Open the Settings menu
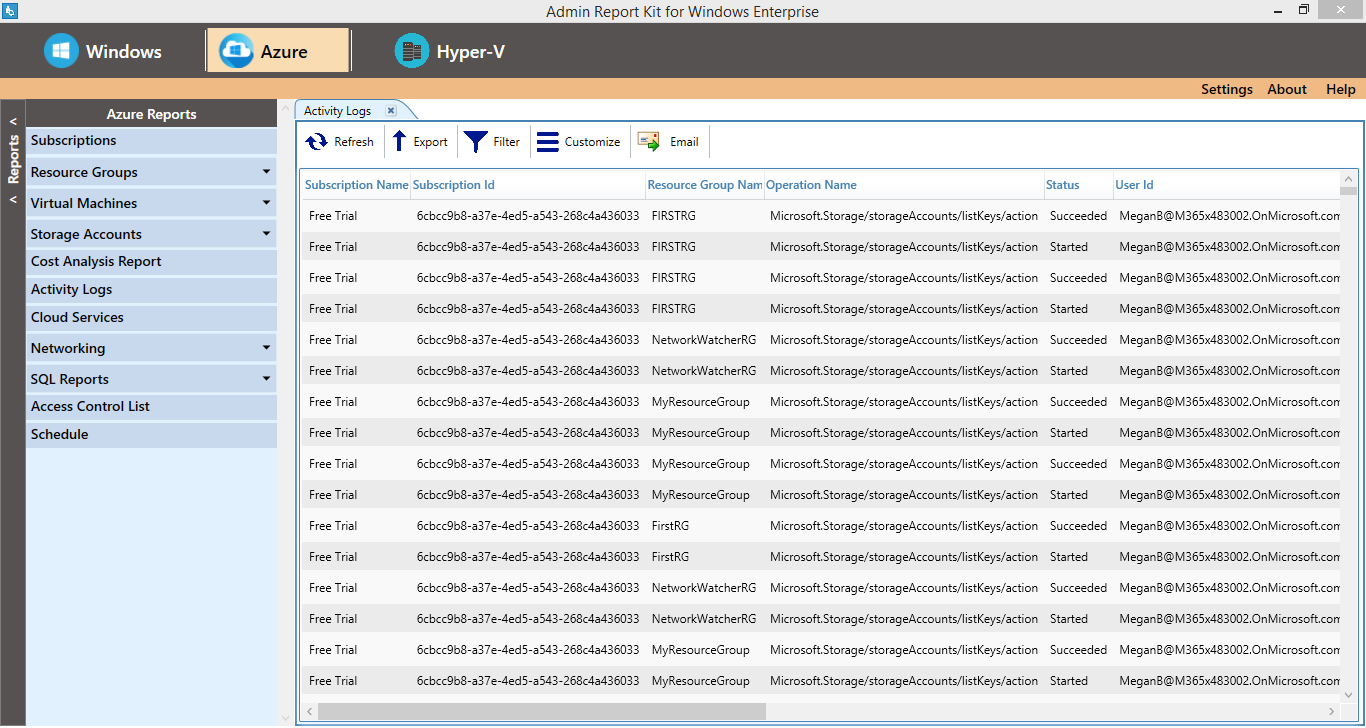The width and height of the screenshot is (1366, 728). [1227, 89]
